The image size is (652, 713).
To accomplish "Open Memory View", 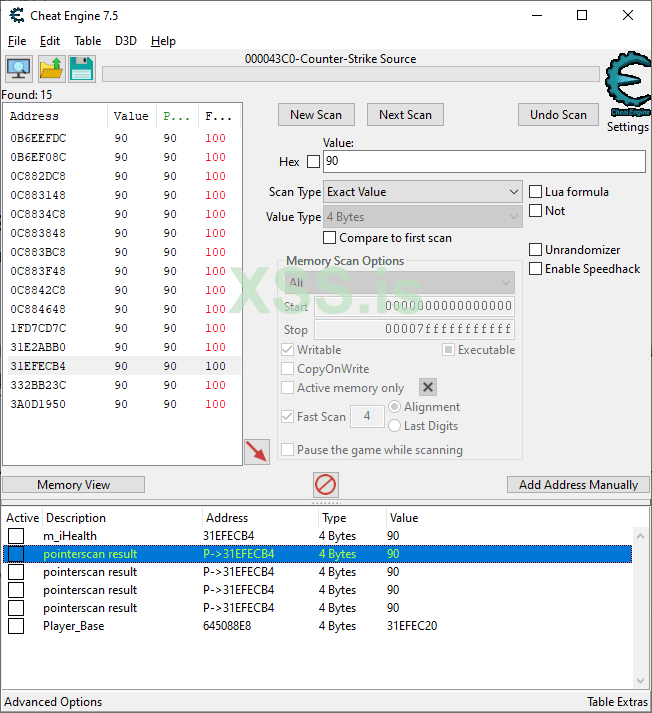I will pos(74,485).
